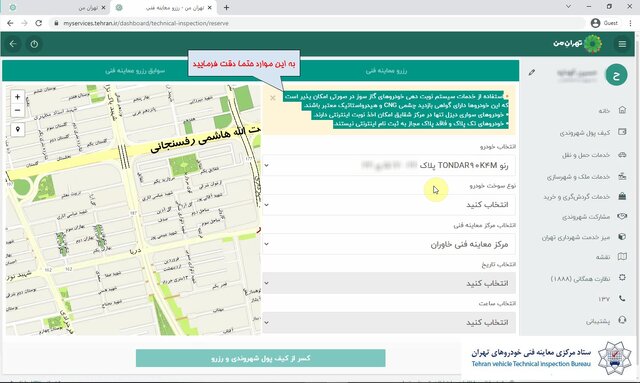Image resolution: width=640 pixels, height=383 pixels.
Task: Click the browser address bar URL
Action: (x=146, y=23)
